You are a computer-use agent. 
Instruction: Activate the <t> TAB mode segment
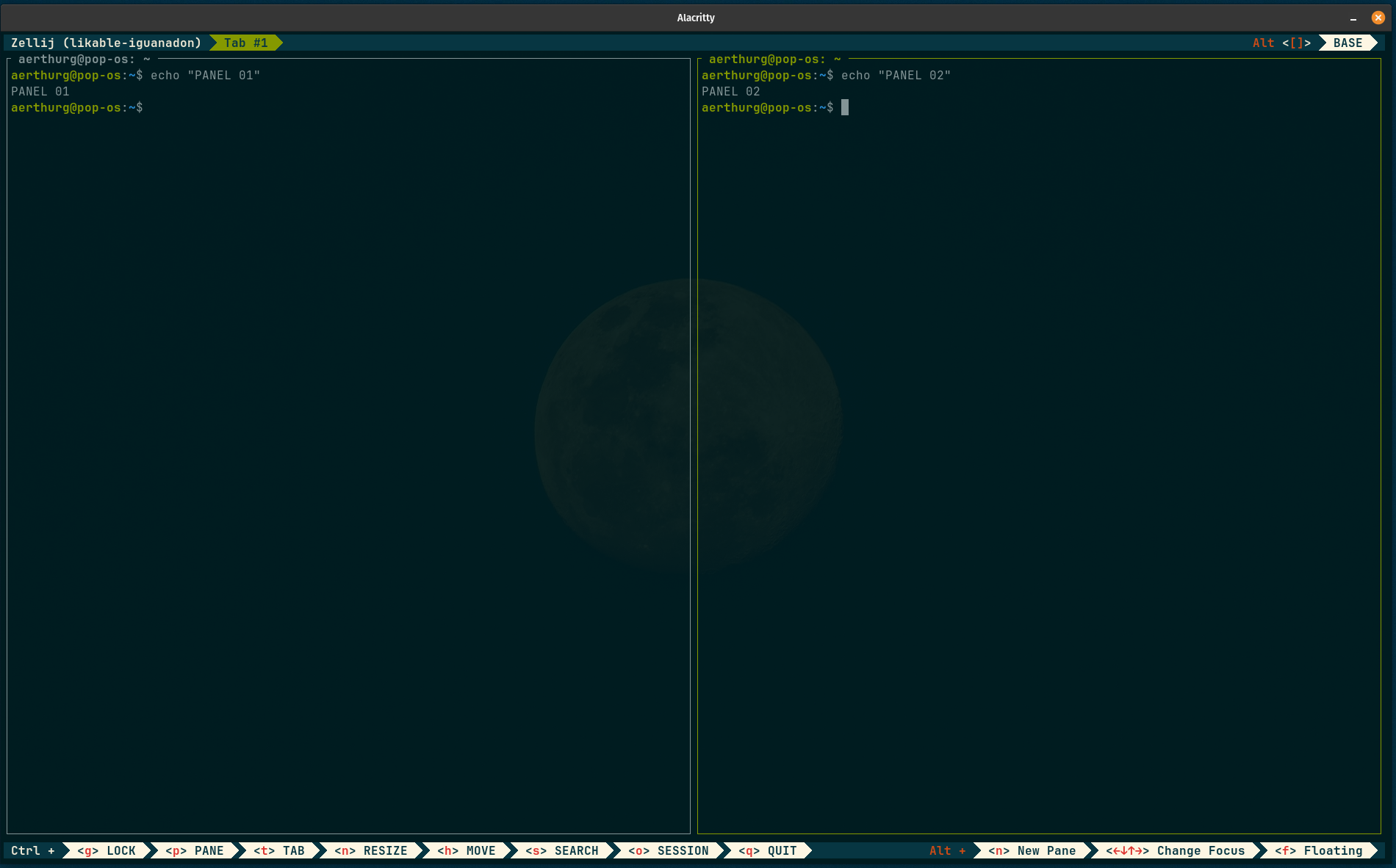point(279,850)
